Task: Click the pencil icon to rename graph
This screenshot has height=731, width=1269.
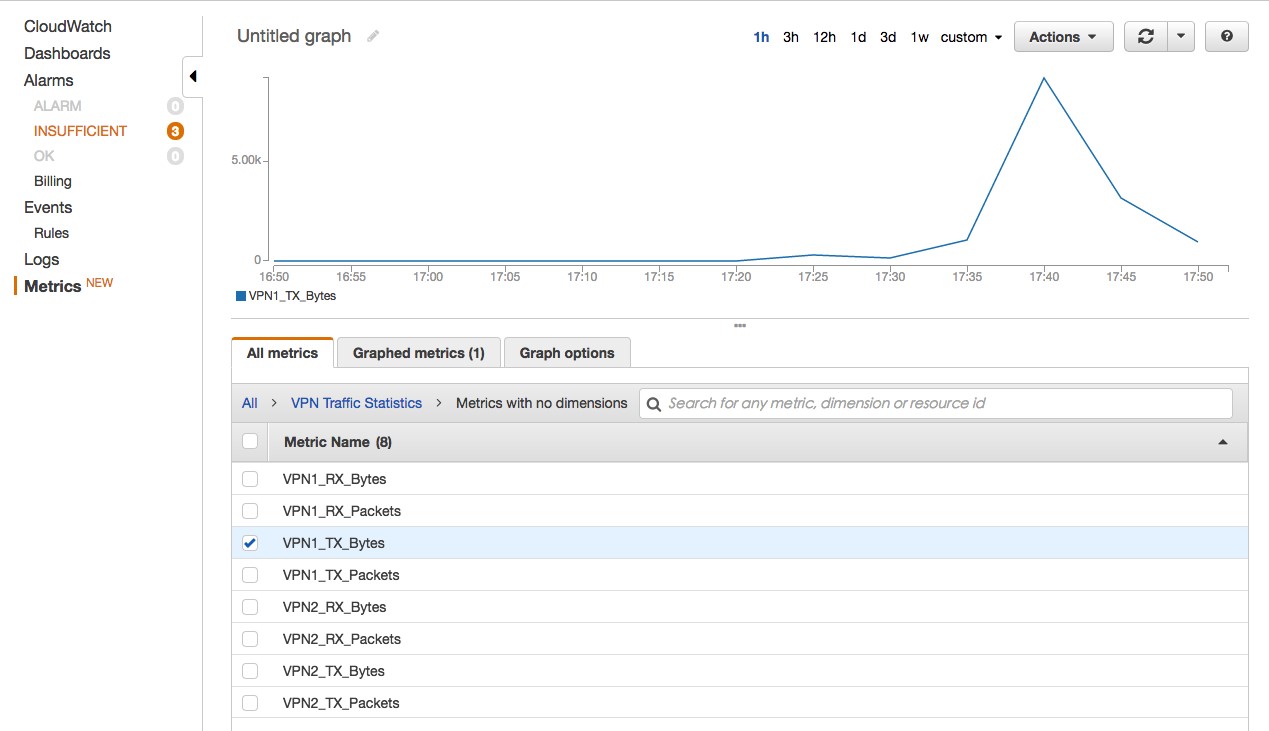Action: (373, 36)
